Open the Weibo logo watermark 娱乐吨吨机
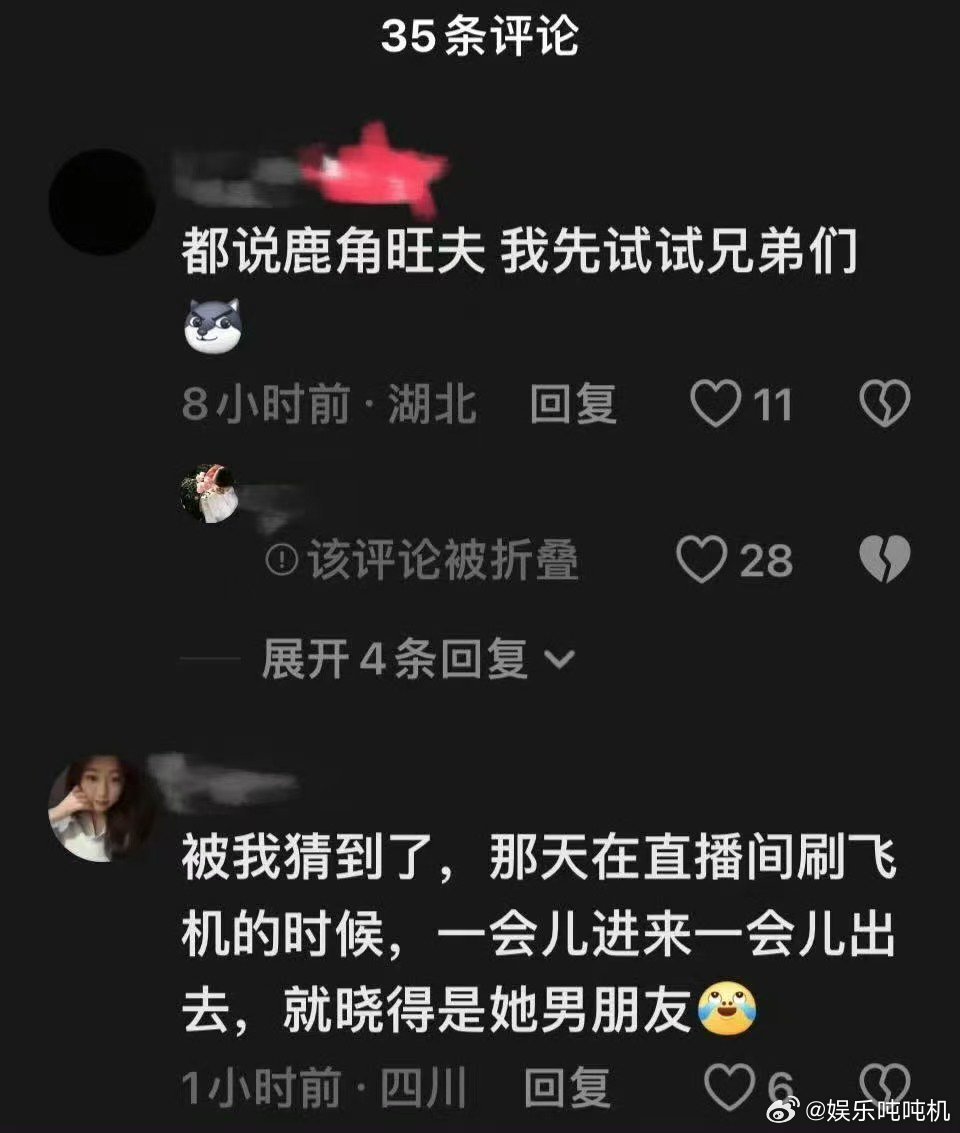960x1133 pixels. point(857,1109)
